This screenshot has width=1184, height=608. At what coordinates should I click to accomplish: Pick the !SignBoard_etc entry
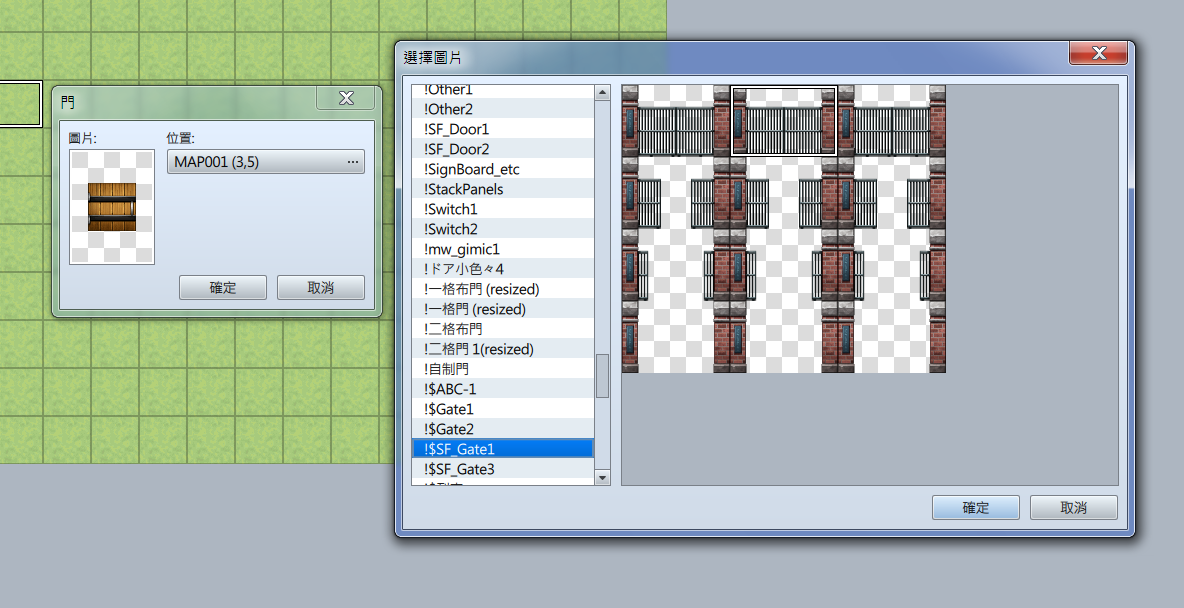(503, 169)
